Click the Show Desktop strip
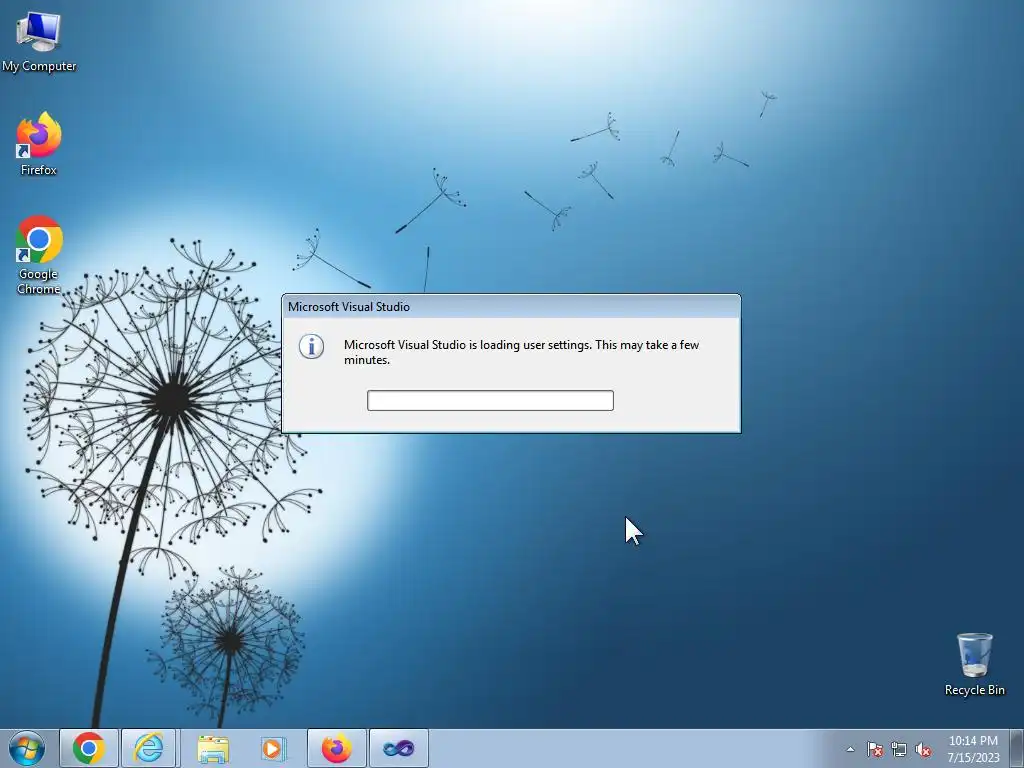 pyautogui.click(x=1016, y=748)
